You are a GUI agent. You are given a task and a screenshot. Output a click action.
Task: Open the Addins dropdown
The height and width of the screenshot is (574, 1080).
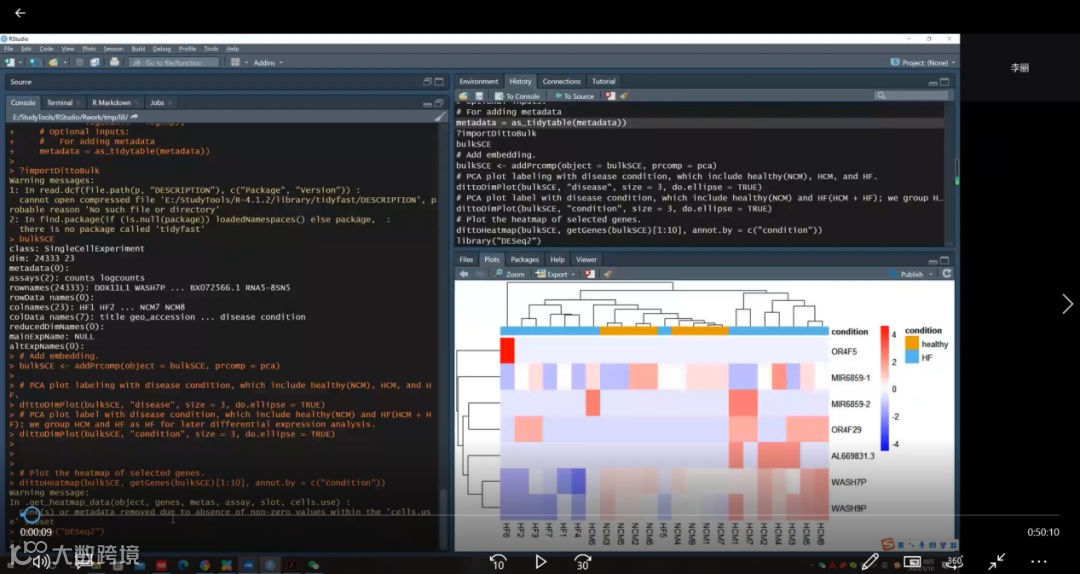[268, 63]
